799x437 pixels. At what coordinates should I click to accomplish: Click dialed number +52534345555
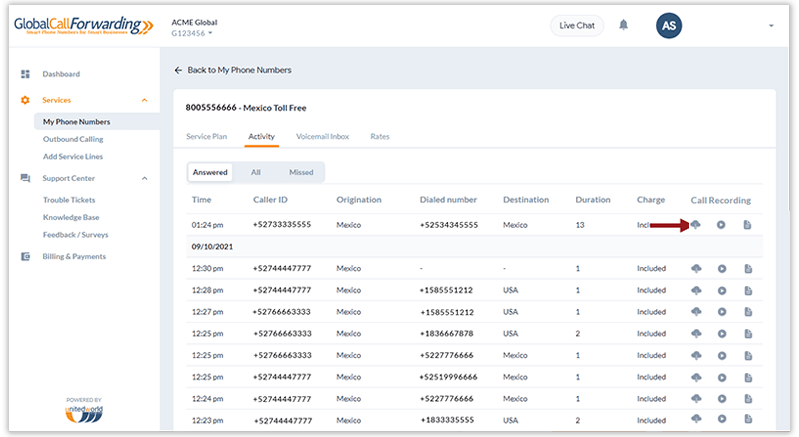point(449,225)
